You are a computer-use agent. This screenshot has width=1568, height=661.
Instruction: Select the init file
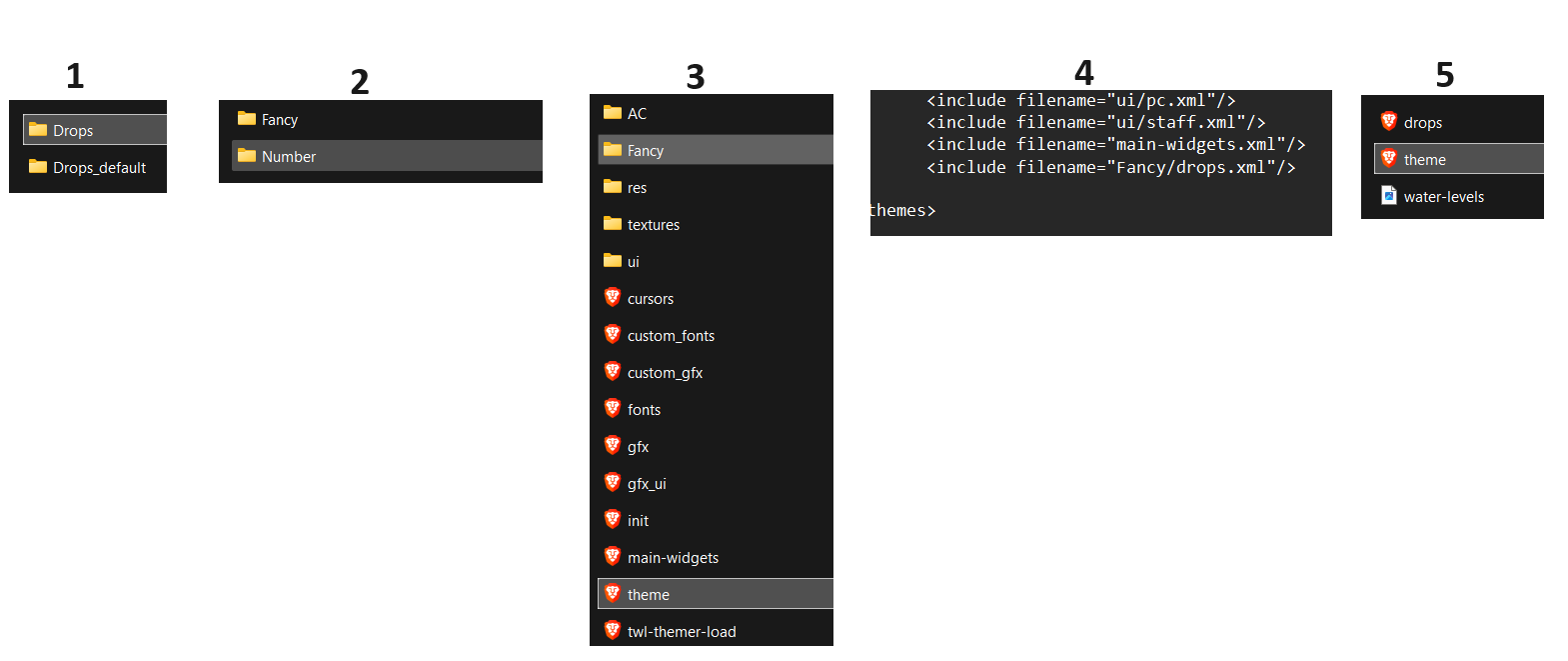pyautogui.click(x=716, y=520)
